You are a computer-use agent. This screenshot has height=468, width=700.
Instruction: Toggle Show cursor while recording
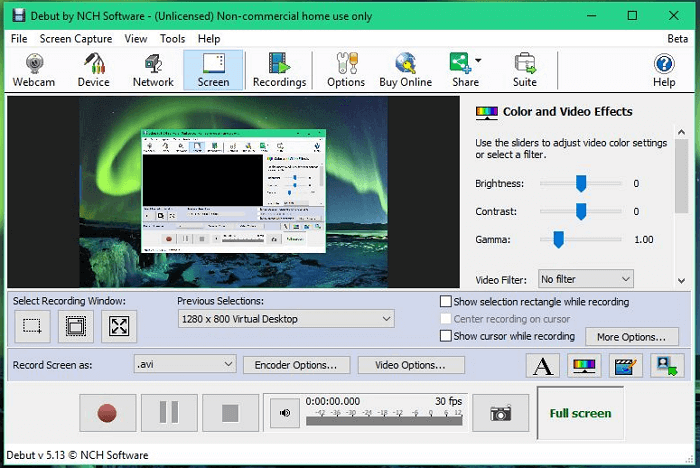(446, 337)
